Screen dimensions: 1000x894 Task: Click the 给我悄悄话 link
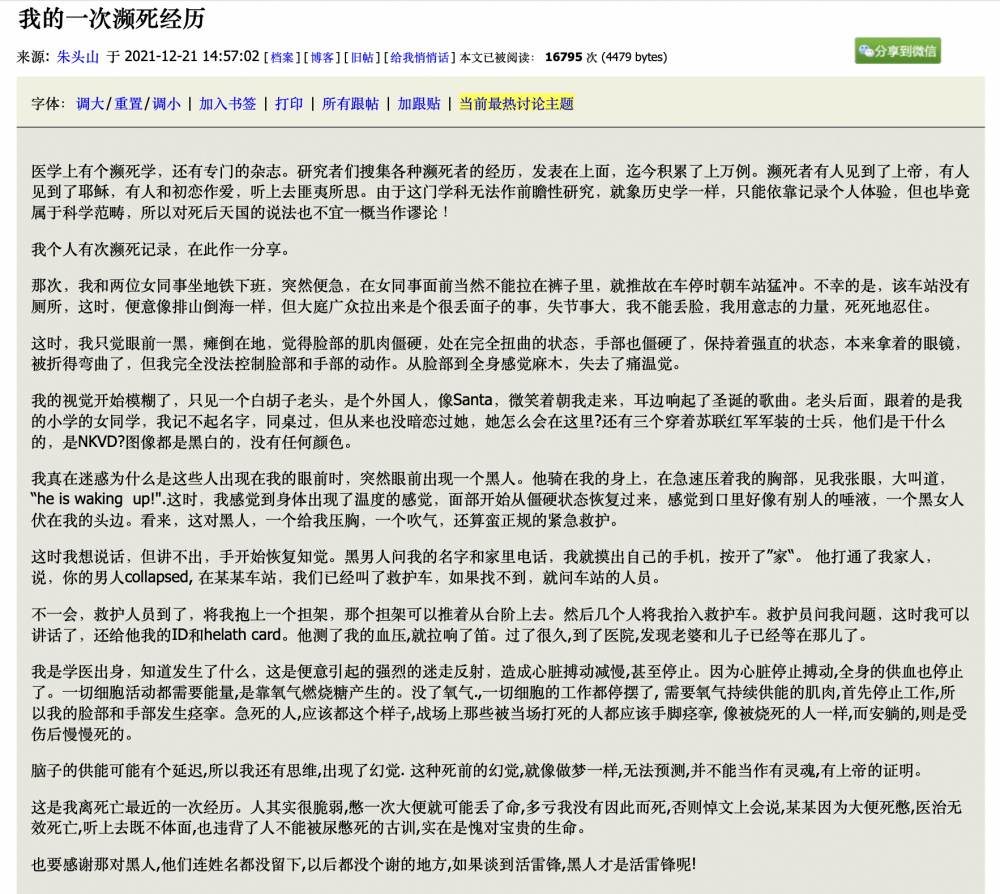(x=420, y=57)
